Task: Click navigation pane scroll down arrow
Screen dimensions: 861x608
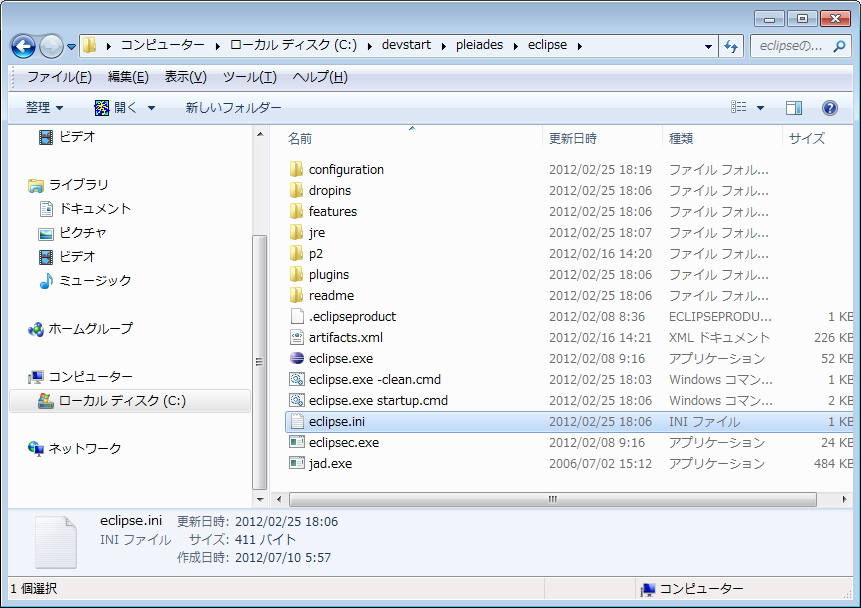Action: (260, 499)
